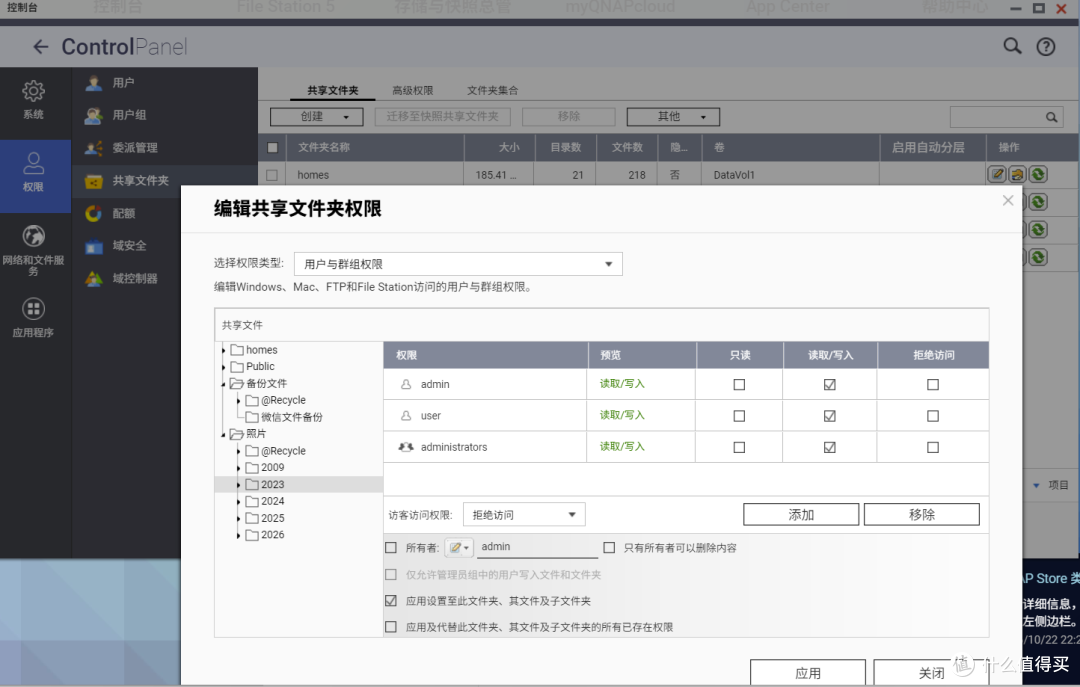The width and height of the screenshot is (1080, 687).
Task: Select the @Recycle folder under 备份文件
Action: point(283,400)
